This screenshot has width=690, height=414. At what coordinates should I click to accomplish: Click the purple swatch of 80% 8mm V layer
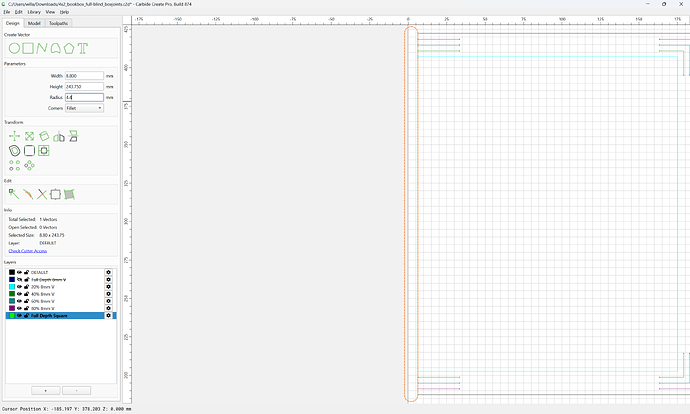point(12,308)
